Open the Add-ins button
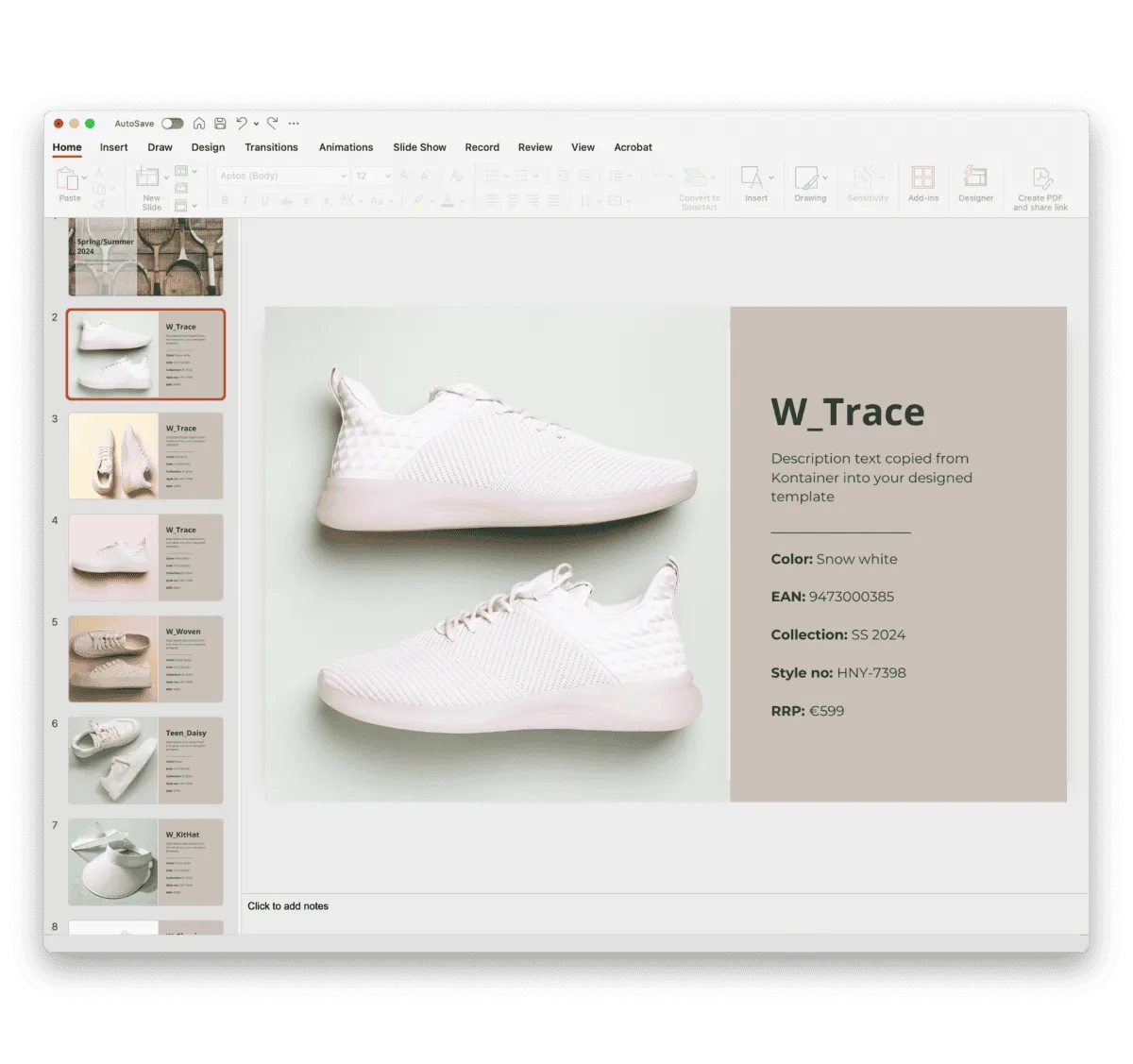 [923, 184]
